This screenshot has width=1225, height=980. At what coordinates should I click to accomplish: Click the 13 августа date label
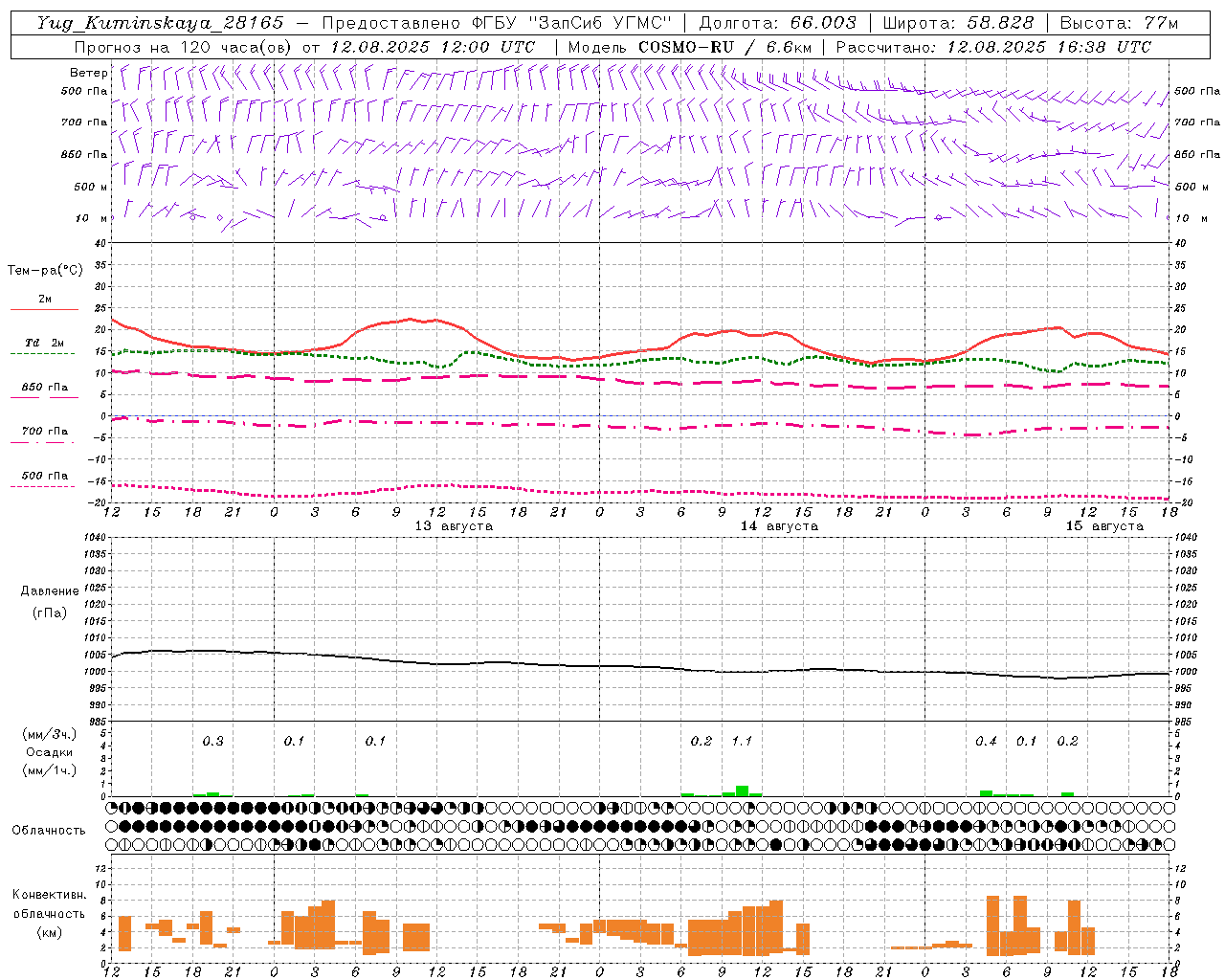pos(454,526)
